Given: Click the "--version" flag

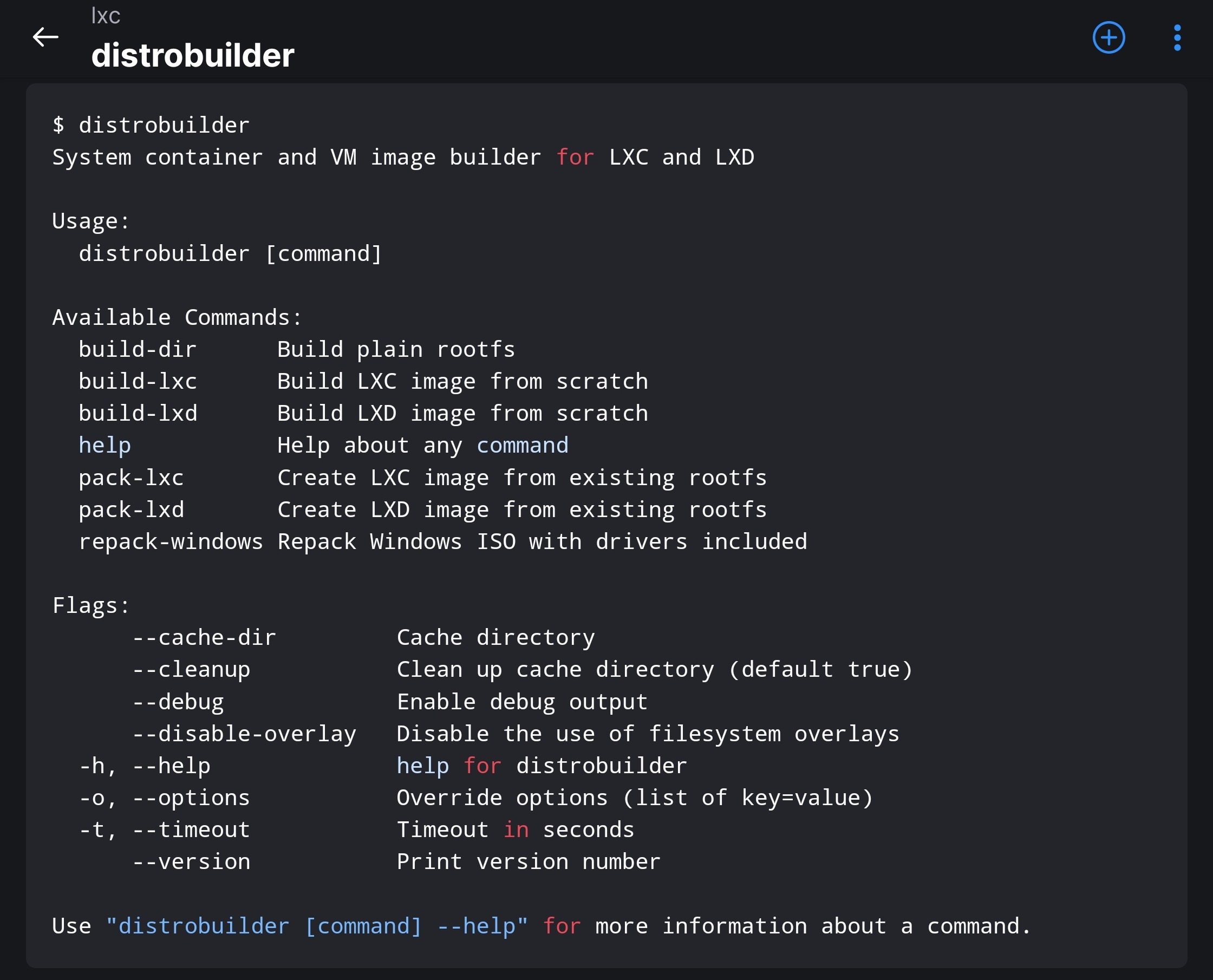Looking at the screenshot, I should [x=191, y=862].
